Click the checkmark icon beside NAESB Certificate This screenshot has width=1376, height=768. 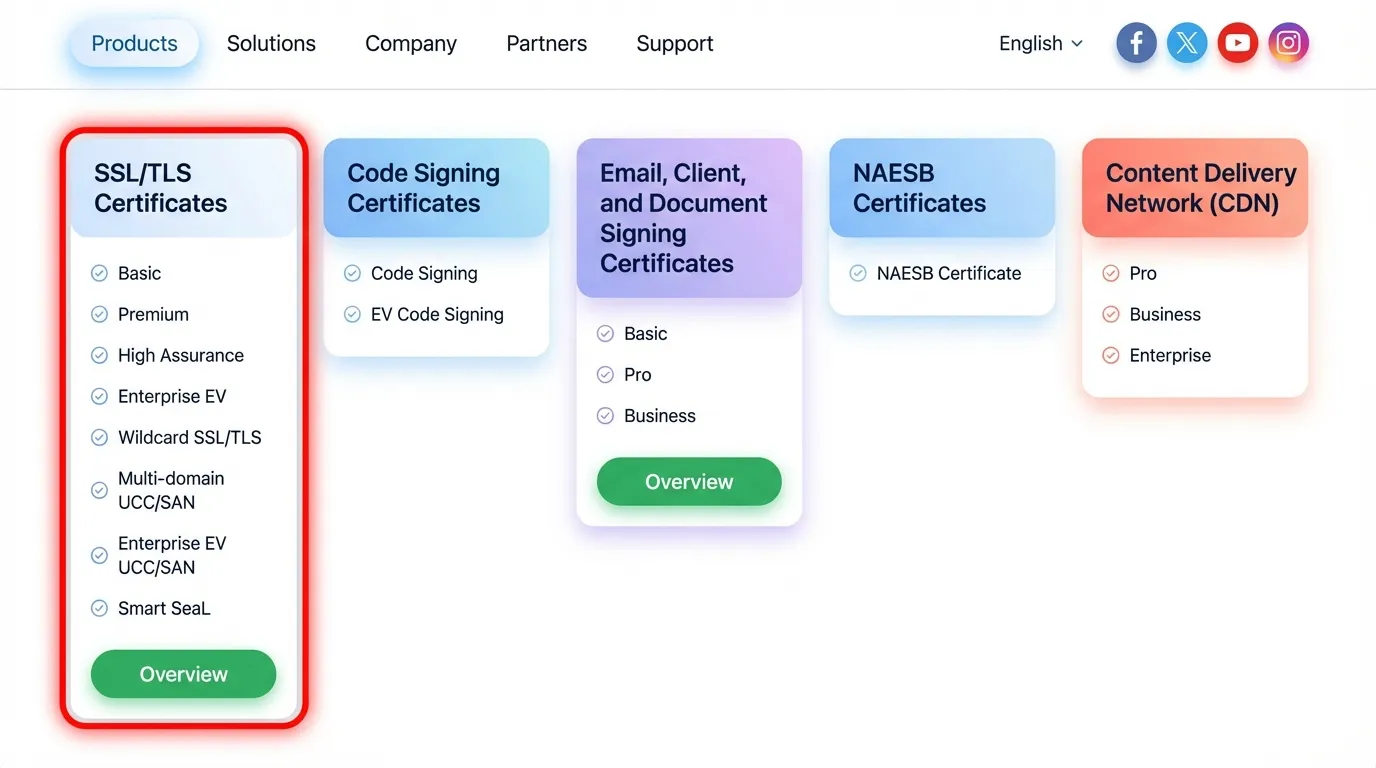click(x=858, y=272)
